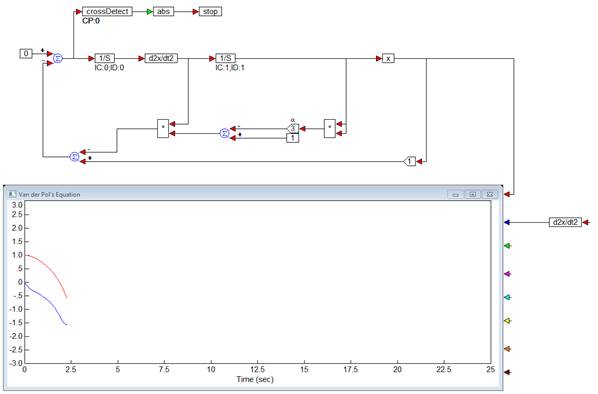Select the stop block
This screenshot has width=598, height=394.
click(210, 11)
